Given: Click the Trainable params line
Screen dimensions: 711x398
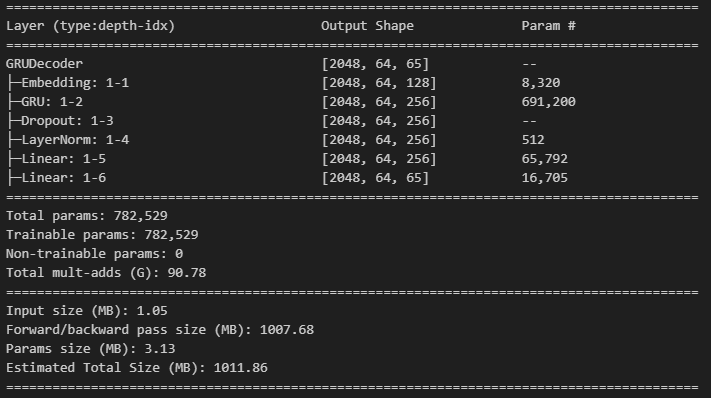Looking at the screenshot, I should coord(102,234).
